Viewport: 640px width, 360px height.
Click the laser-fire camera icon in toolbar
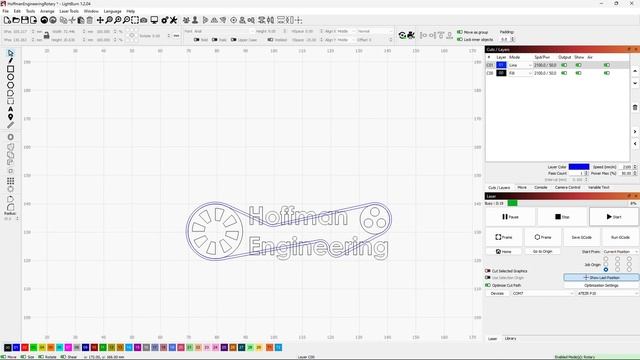411,36
